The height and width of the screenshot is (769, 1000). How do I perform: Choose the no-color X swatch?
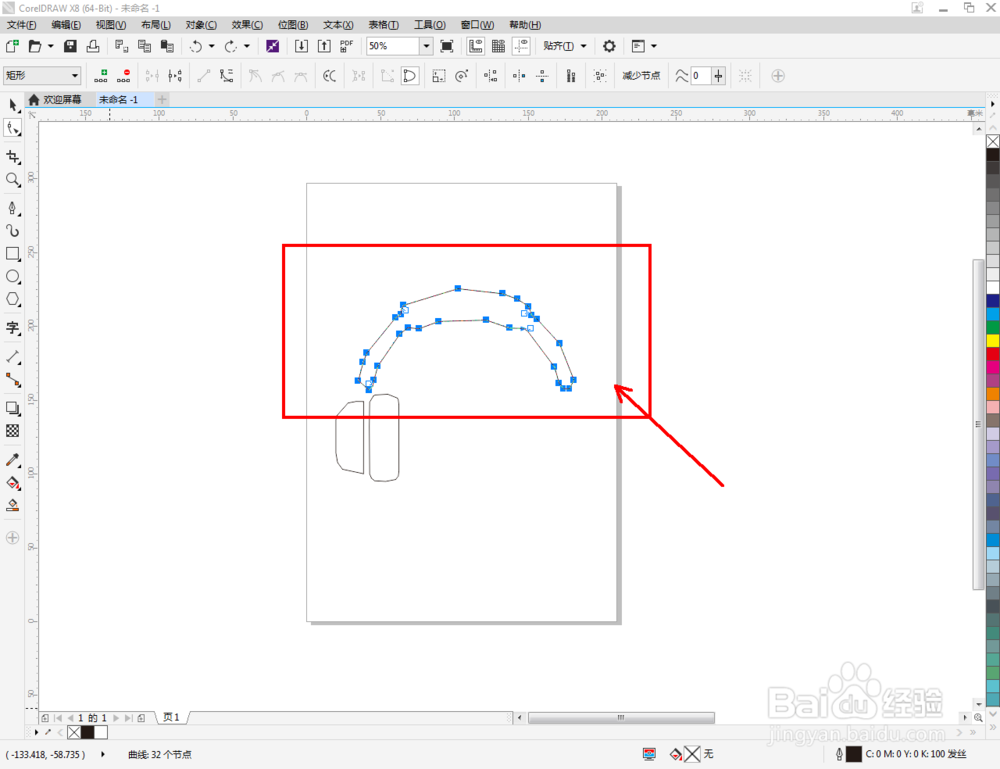pyautogui.click(x=993, y=142)
